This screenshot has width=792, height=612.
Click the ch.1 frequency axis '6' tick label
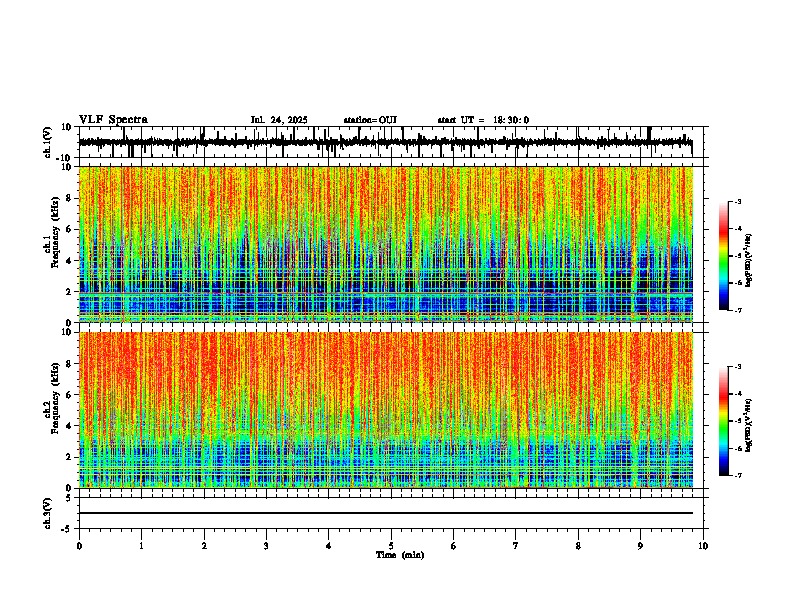69,229
